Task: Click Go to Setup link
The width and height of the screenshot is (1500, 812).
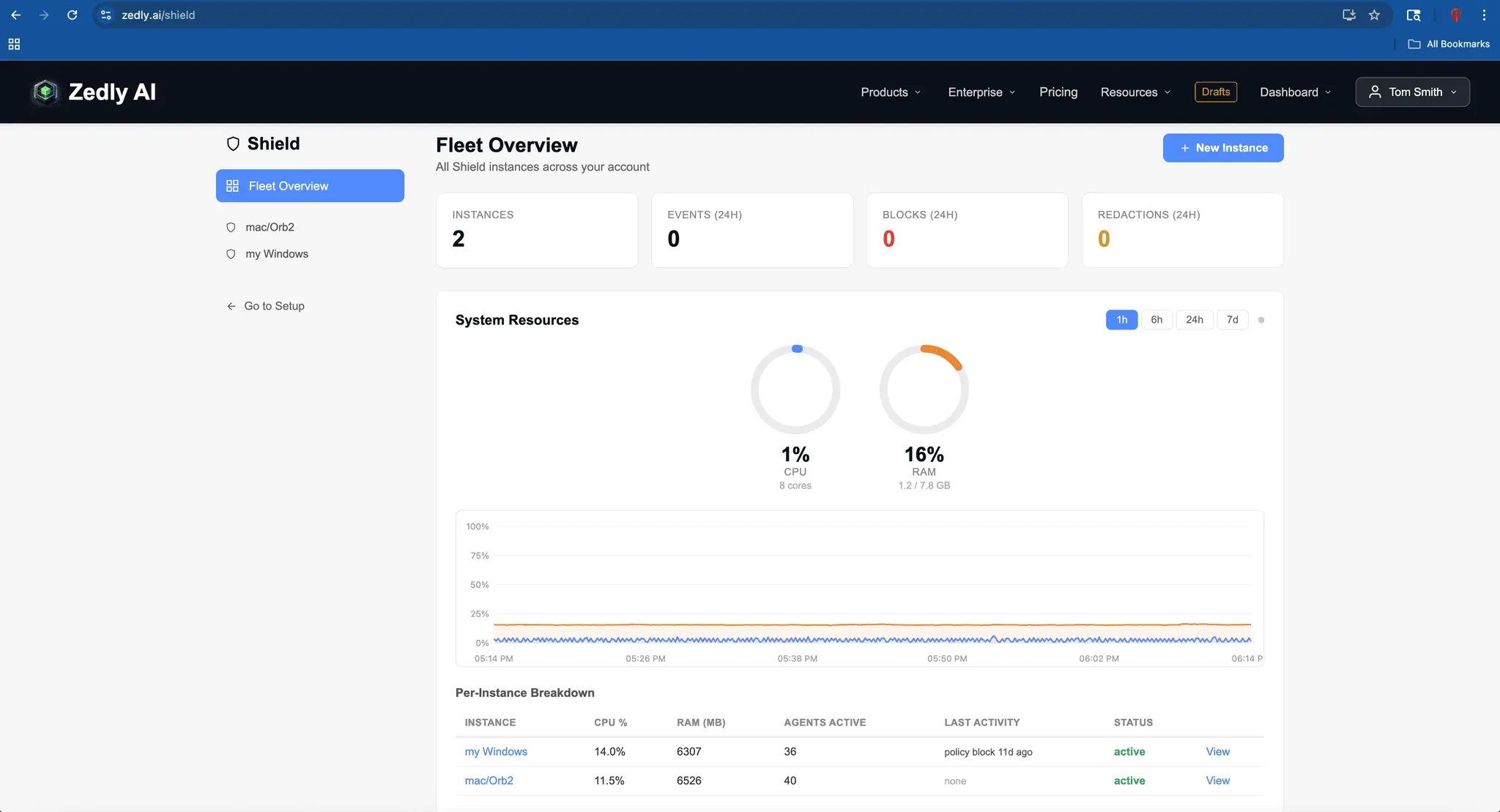Action: click(274, 306)
